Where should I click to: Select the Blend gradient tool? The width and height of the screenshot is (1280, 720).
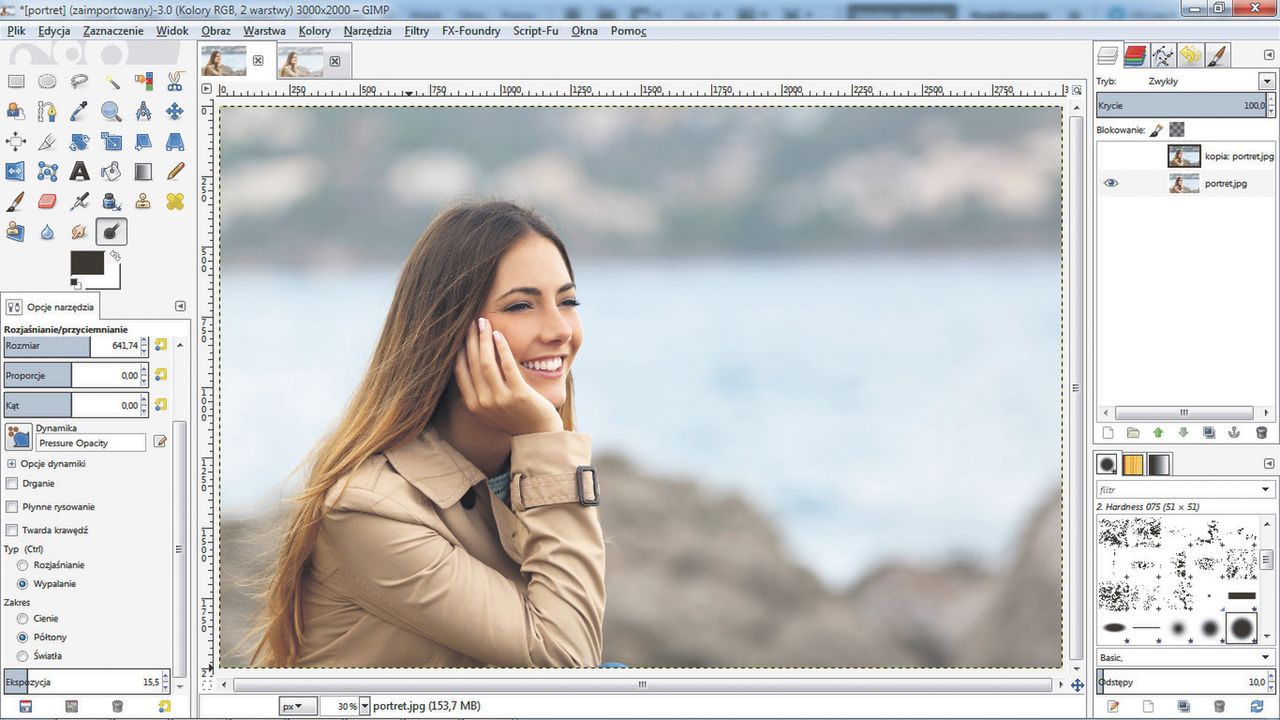coord(143,172)
